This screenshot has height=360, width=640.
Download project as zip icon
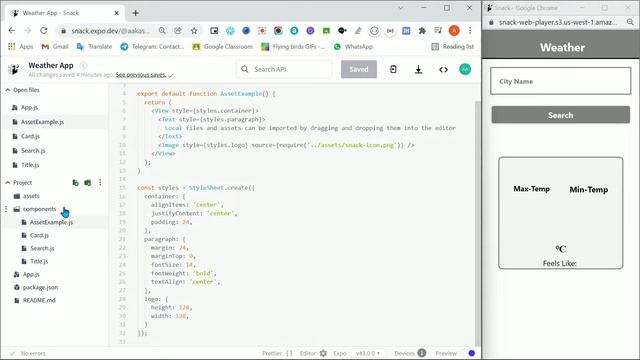pos(418,69)
